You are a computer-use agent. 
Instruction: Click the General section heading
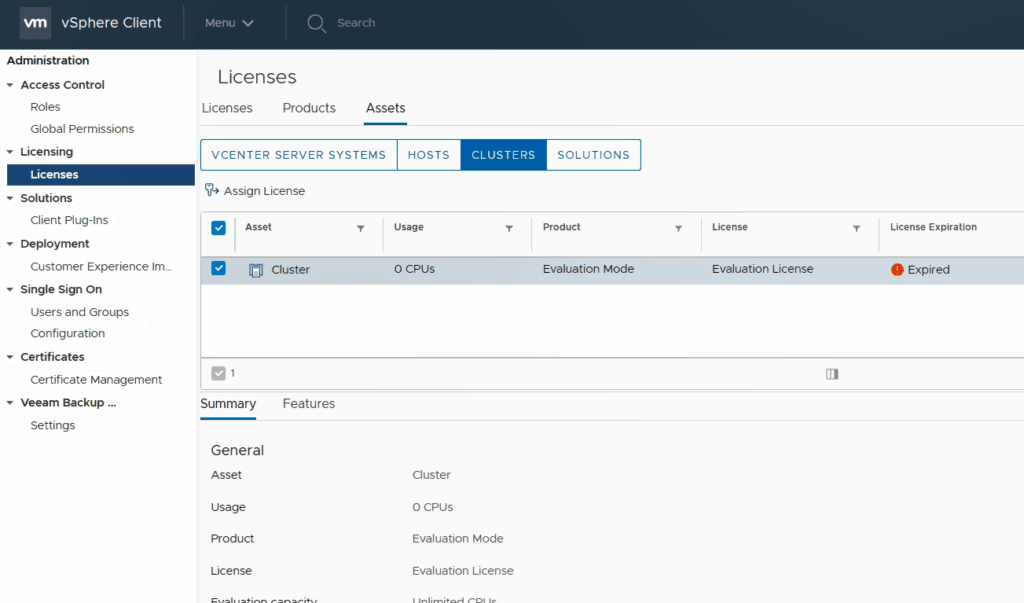click(237, 450)
